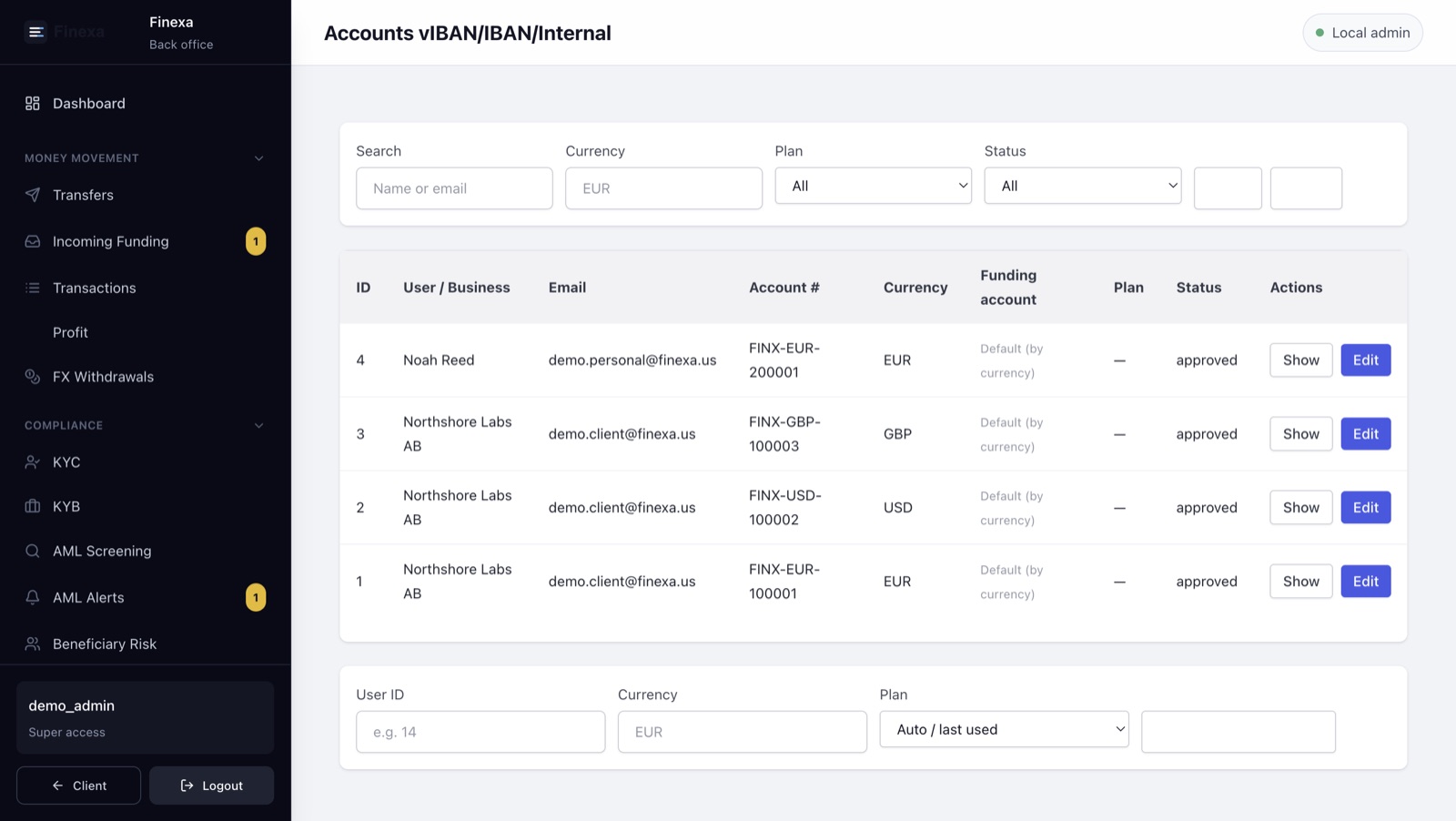The image size is (1456, 821).
Task: Click the Transfers paper-plane icon
Action: point(33,195)
